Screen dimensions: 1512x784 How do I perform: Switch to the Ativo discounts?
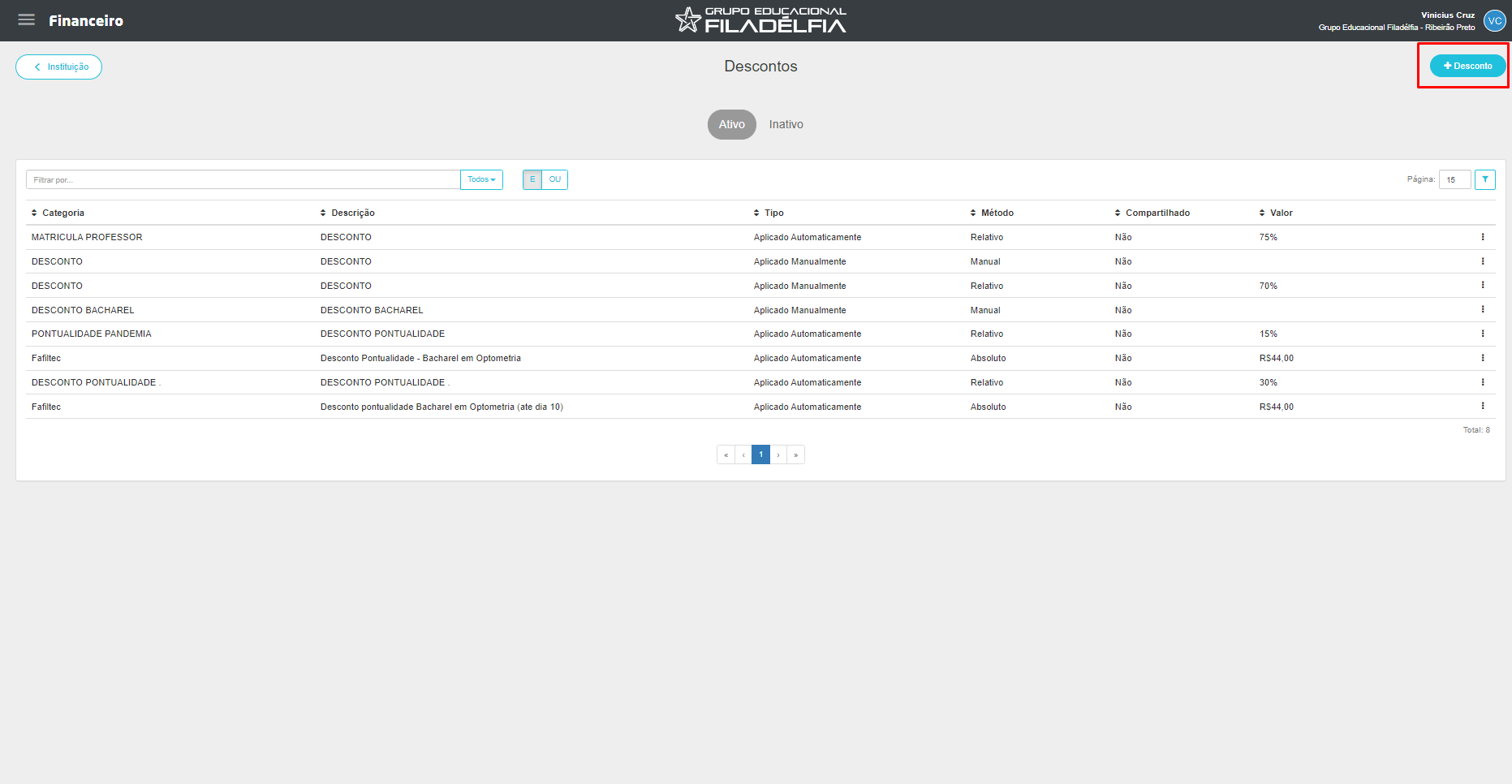tap(731, 124)
